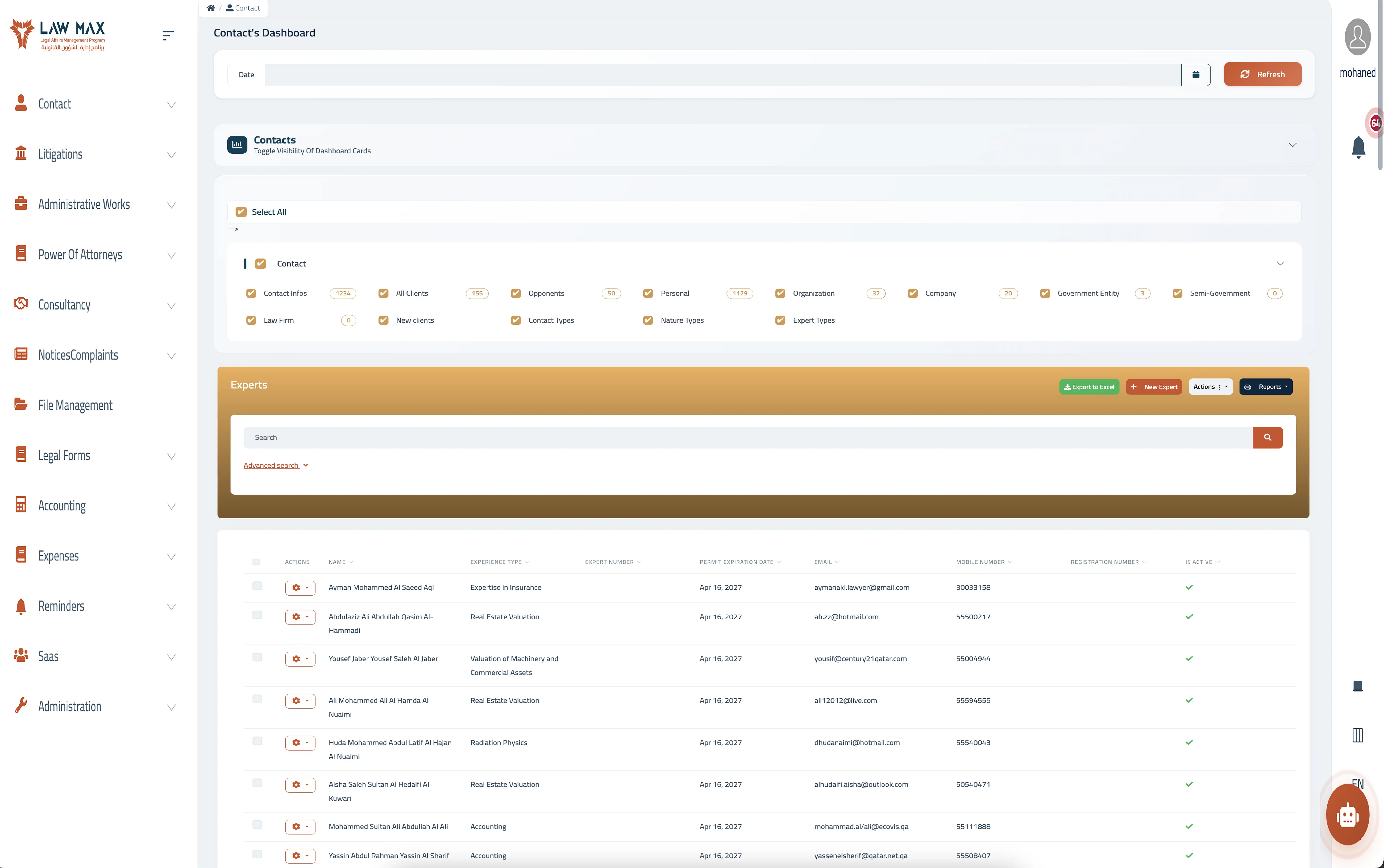Check the table header select-all checkbox
This screenshot has height=868, width=1384.
point(256,562)
